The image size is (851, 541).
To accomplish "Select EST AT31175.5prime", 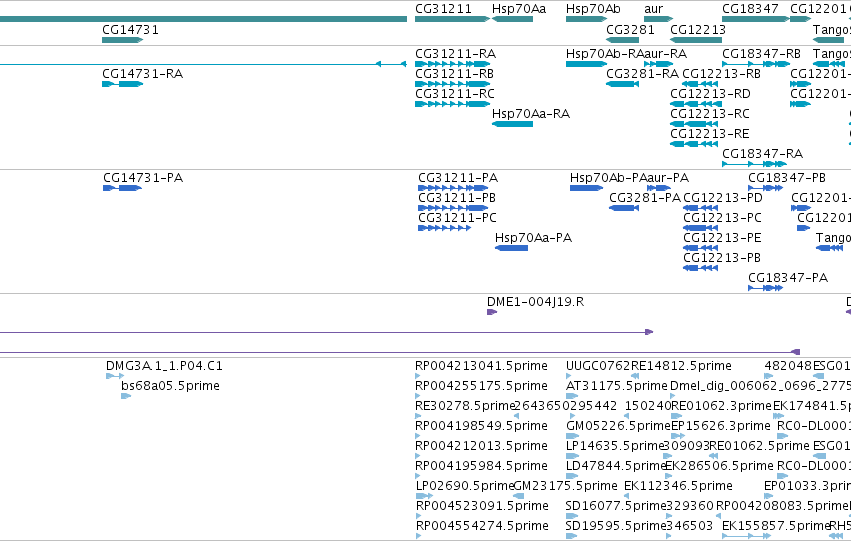I will coord(572,396).
